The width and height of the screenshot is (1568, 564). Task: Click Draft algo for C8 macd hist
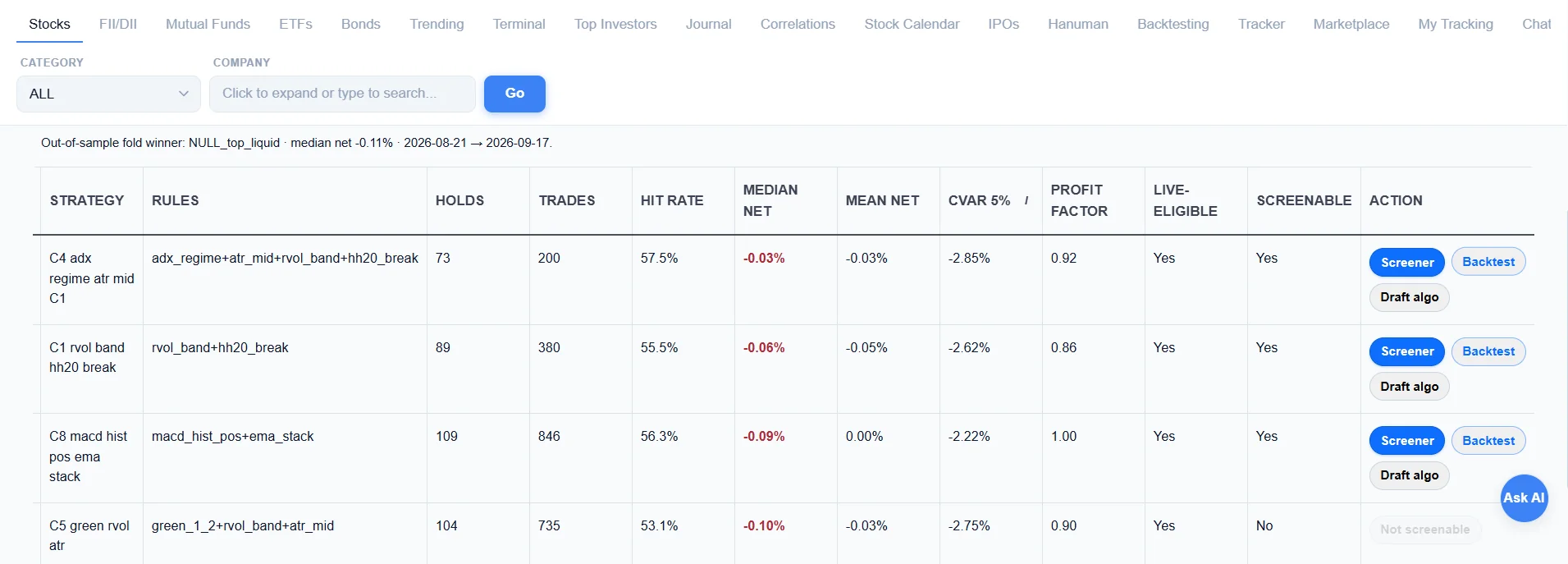[x=1409, y=475]
